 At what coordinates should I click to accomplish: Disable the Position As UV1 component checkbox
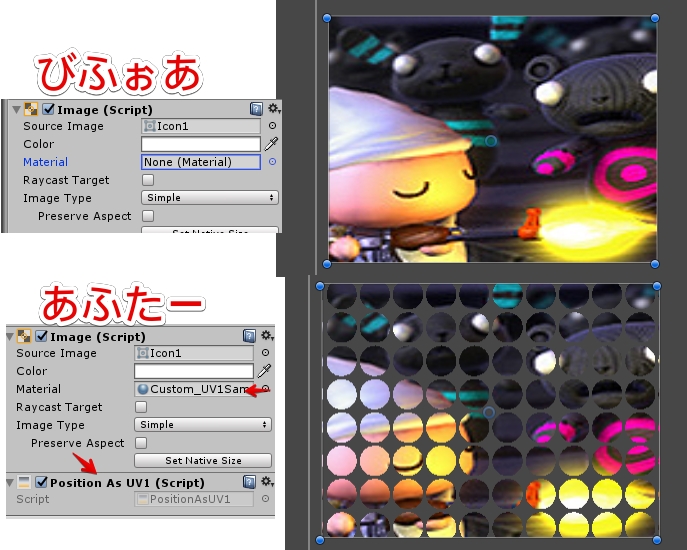[x=42, y=483]
